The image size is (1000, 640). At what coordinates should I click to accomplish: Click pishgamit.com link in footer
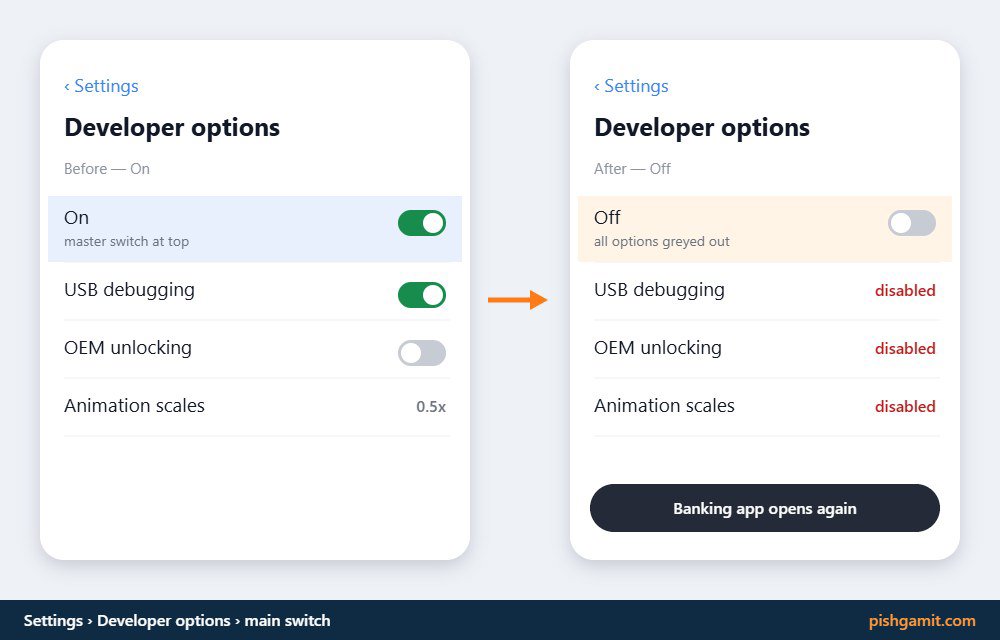click(922, 620)
